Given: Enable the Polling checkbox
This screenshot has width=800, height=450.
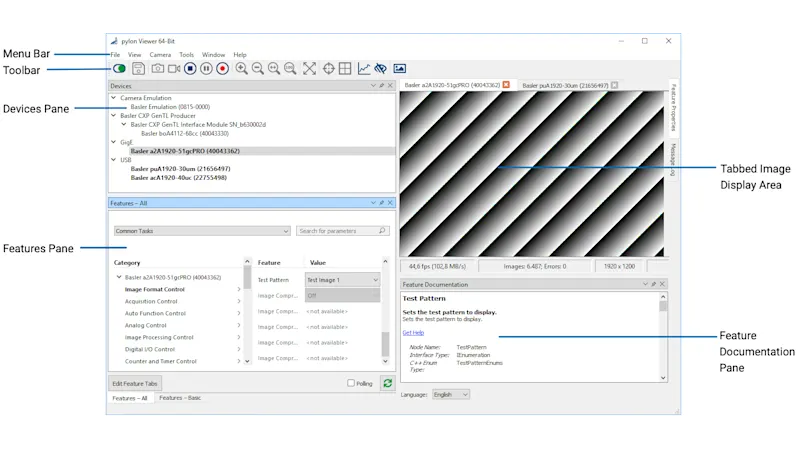Looking at the screenshot, I should [351, 383].
